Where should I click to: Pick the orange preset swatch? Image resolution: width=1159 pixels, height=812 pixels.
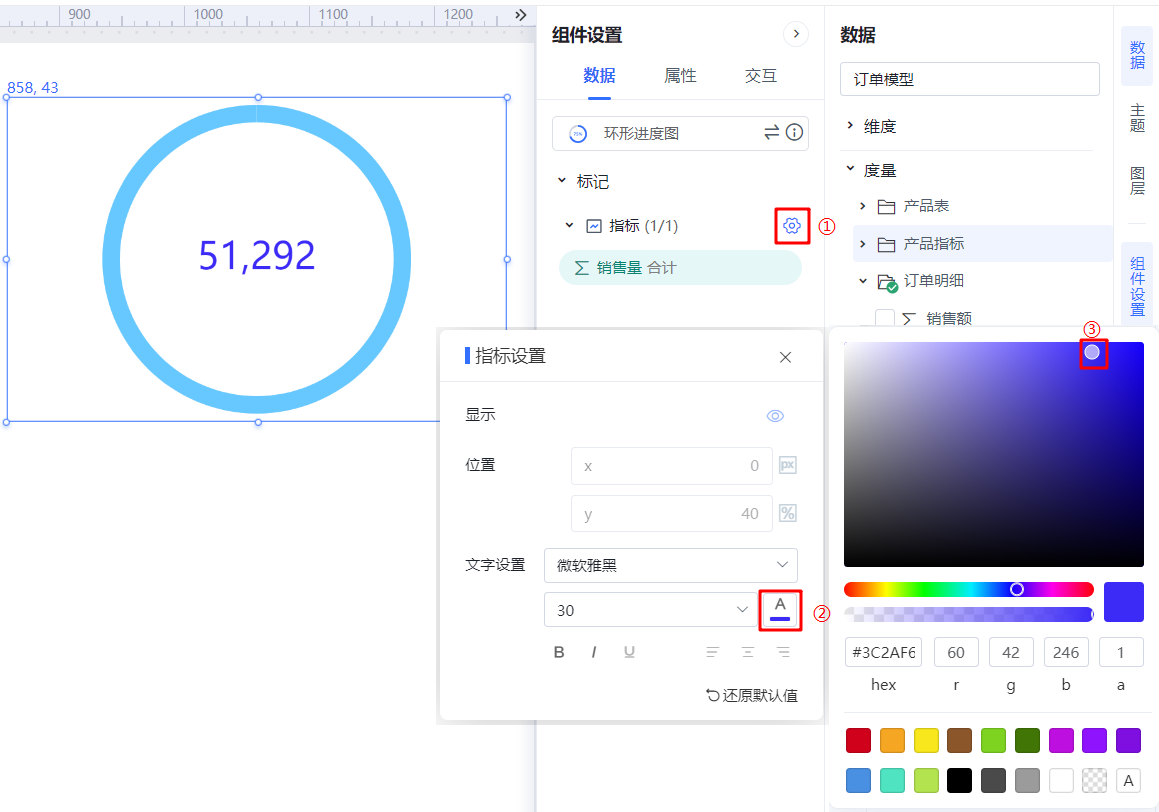click(x=892, y=740)
